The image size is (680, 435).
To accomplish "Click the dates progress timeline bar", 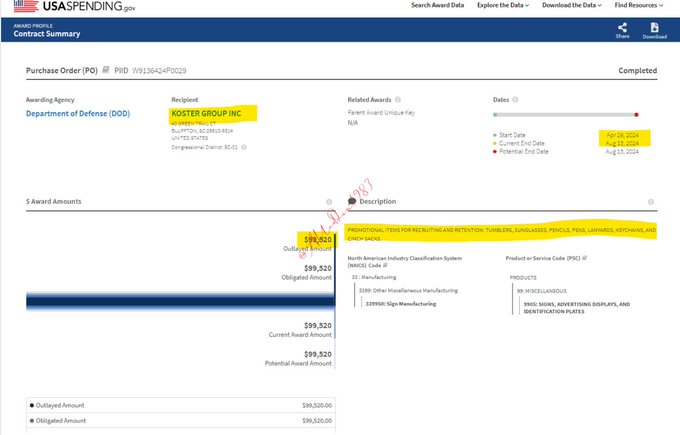I will click(566, 114).
